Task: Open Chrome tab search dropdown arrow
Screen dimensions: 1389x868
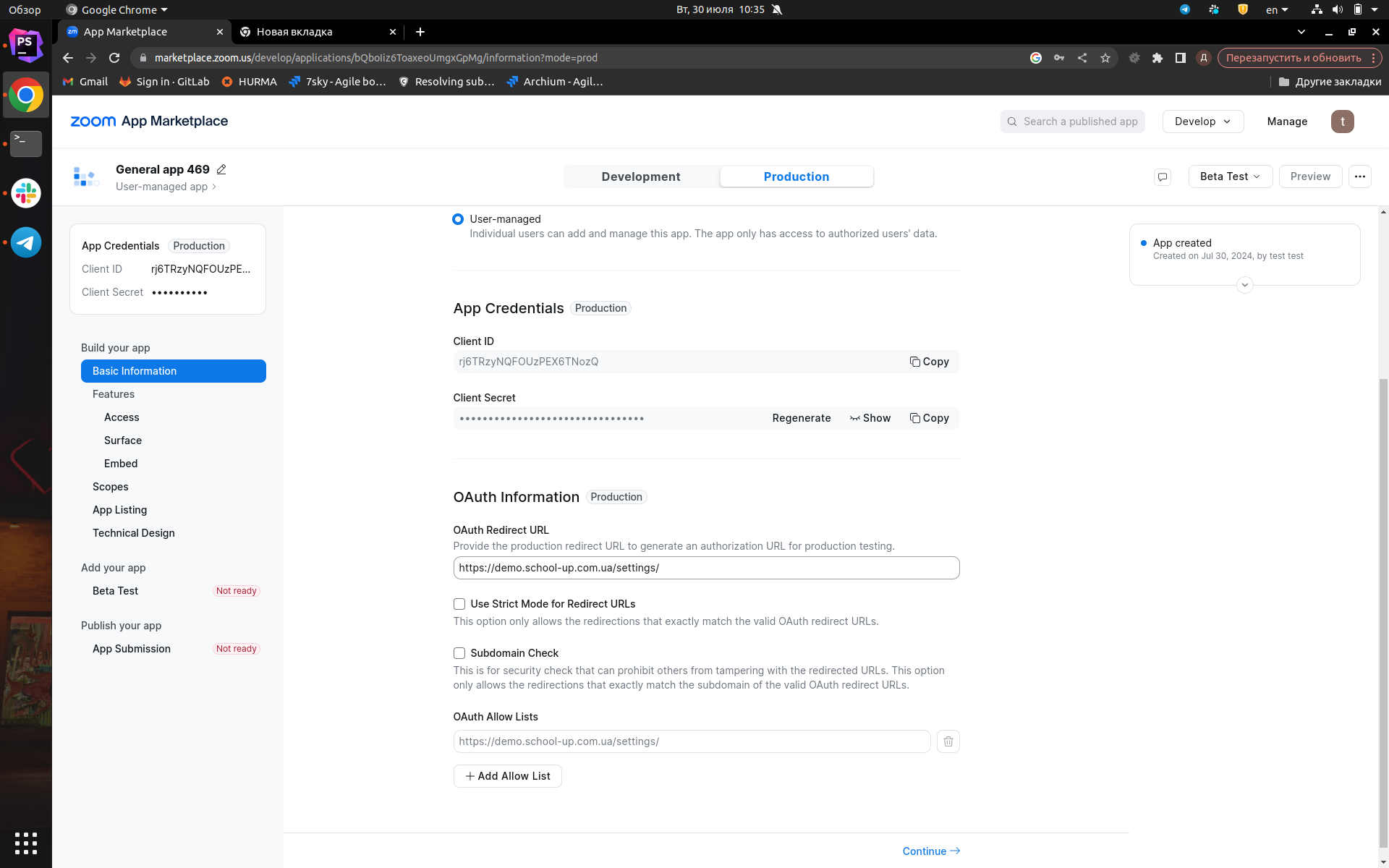Action: click(1301, 32)
